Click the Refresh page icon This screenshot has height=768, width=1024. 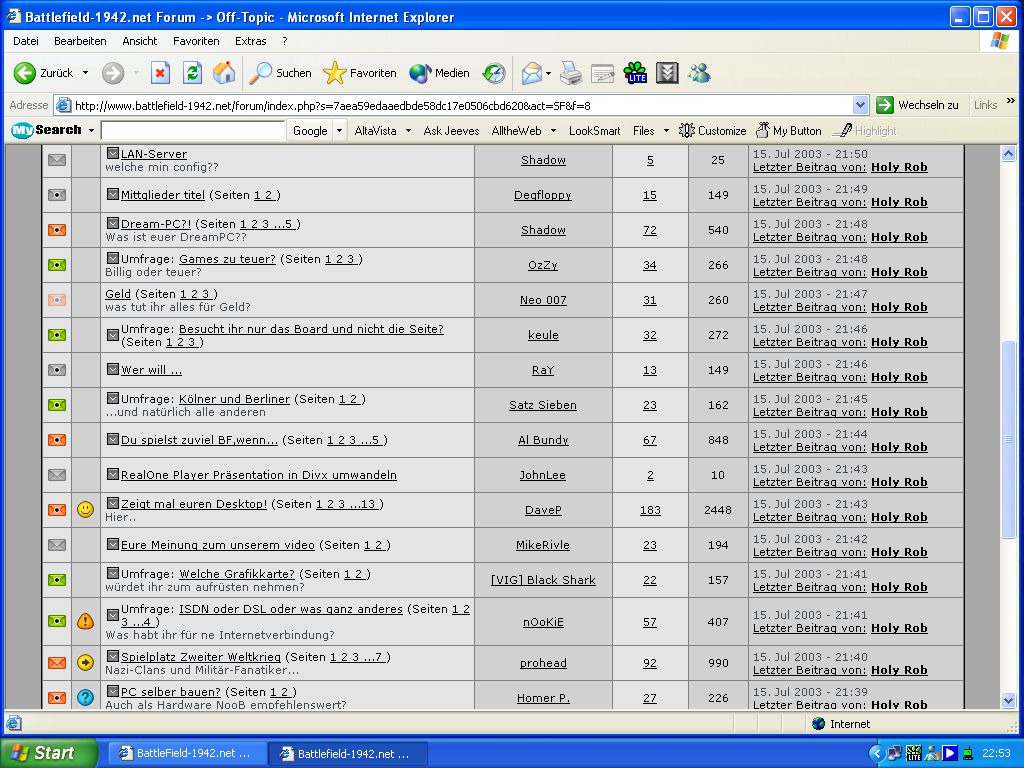(x=192, y=73)
